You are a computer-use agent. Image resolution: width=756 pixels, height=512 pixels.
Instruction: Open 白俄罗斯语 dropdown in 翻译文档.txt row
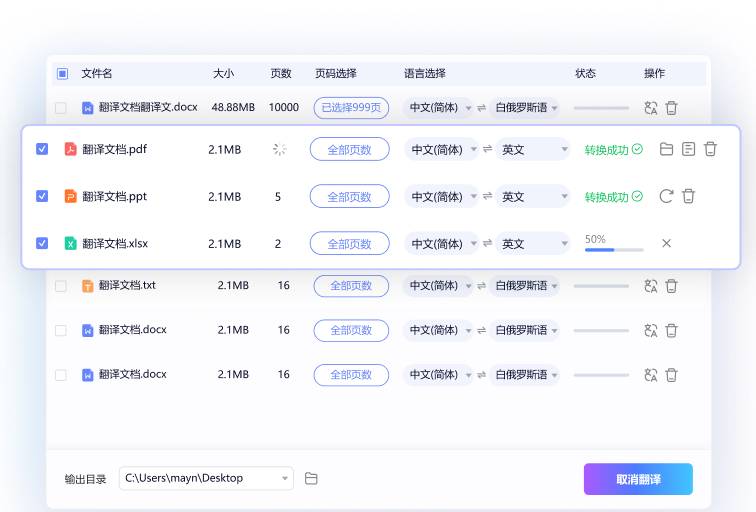tap(524, 286)
